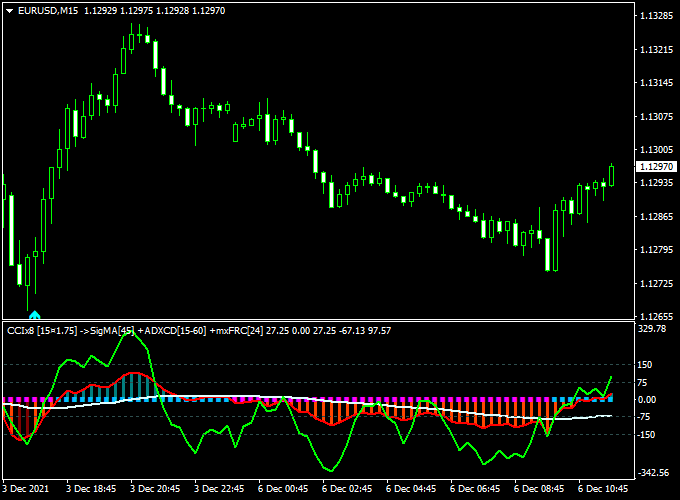Image resolution: width=680 pixels, height=500 pixels.
Task: Click the 3 Dec 18:45 time label
Action: [91, 489]
